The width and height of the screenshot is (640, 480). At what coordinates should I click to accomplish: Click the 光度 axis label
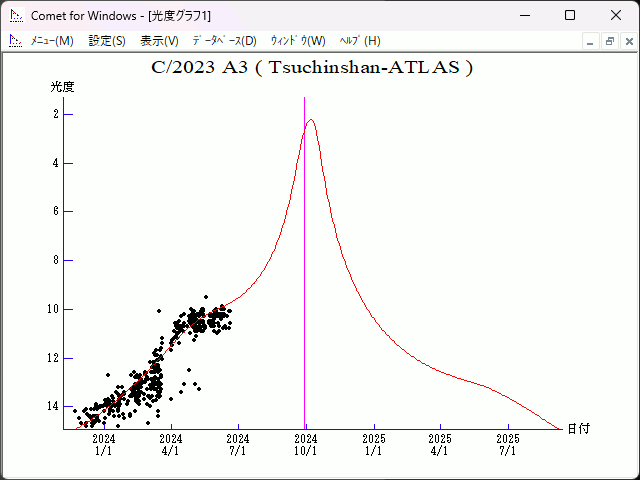click(62, 87)
